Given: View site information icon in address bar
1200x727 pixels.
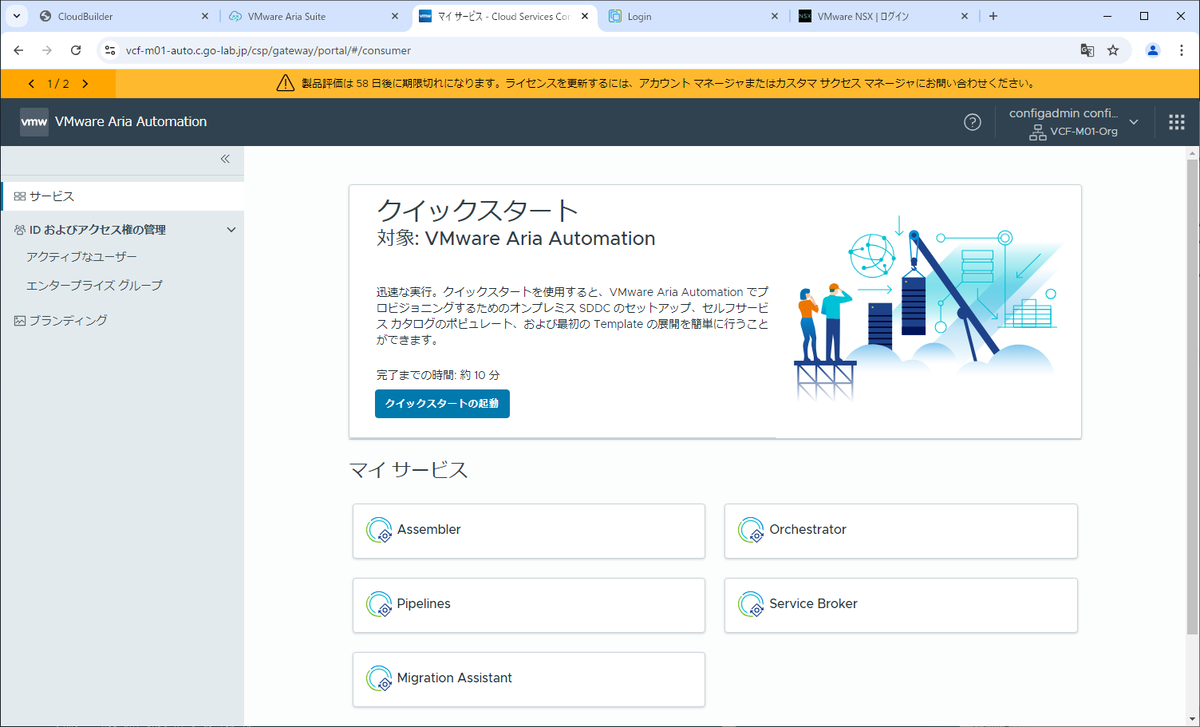Looking at the screenshot, I should (x=110, y=50).
